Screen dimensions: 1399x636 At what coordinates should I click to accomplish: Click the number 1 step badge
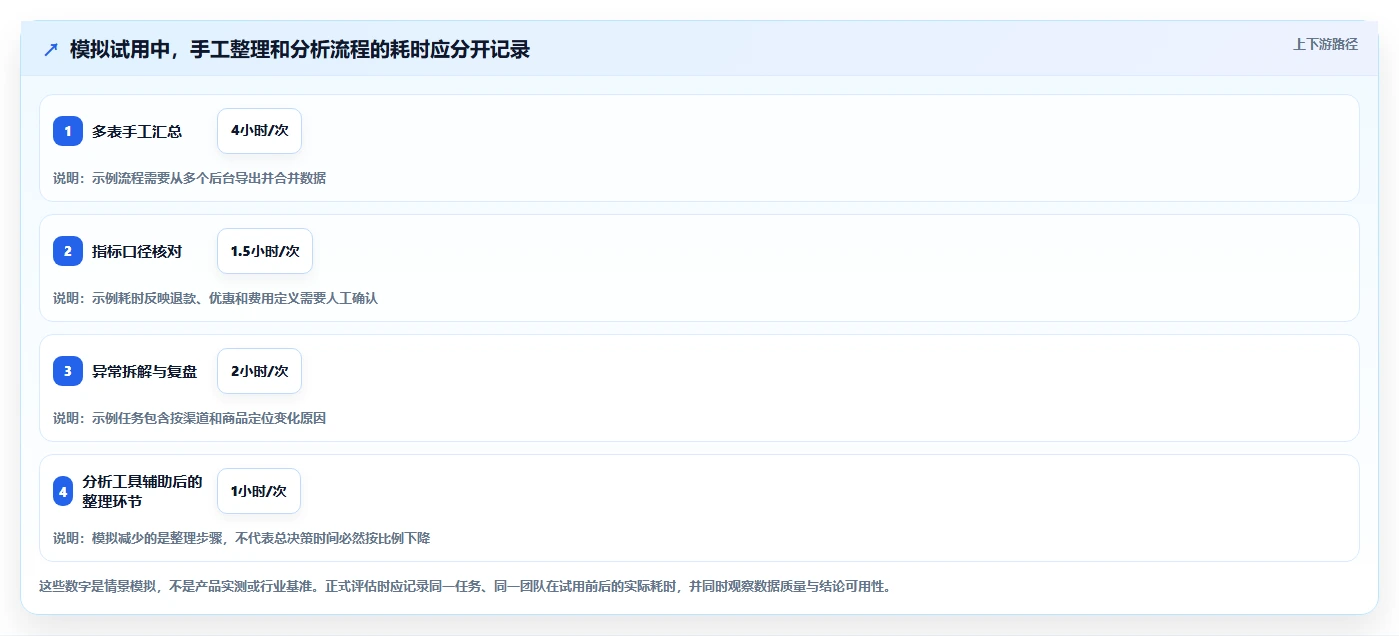click(68, 131)
